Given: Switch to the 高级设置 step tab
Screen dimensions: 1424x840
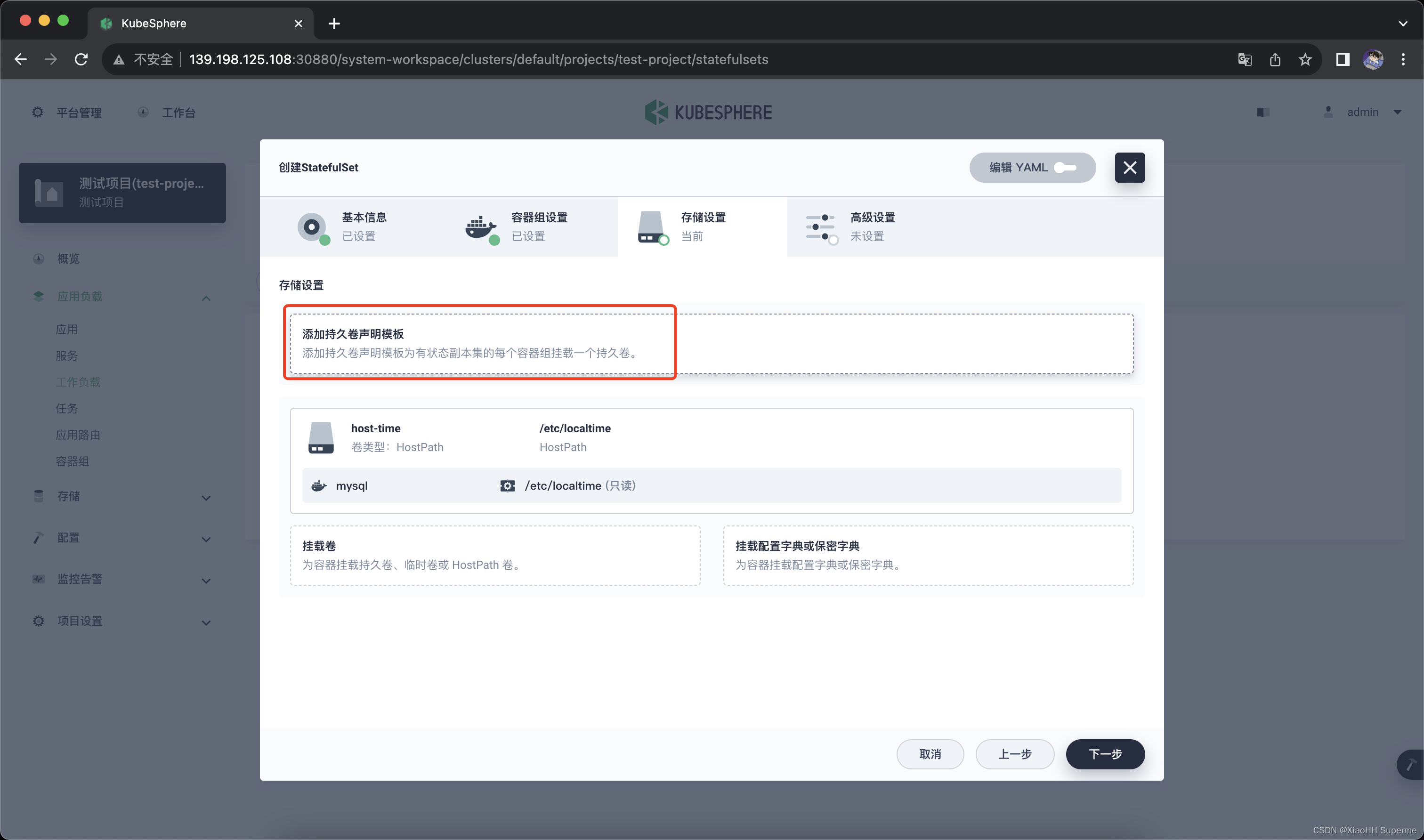Looking at the screenshot, I should [872, 226].
